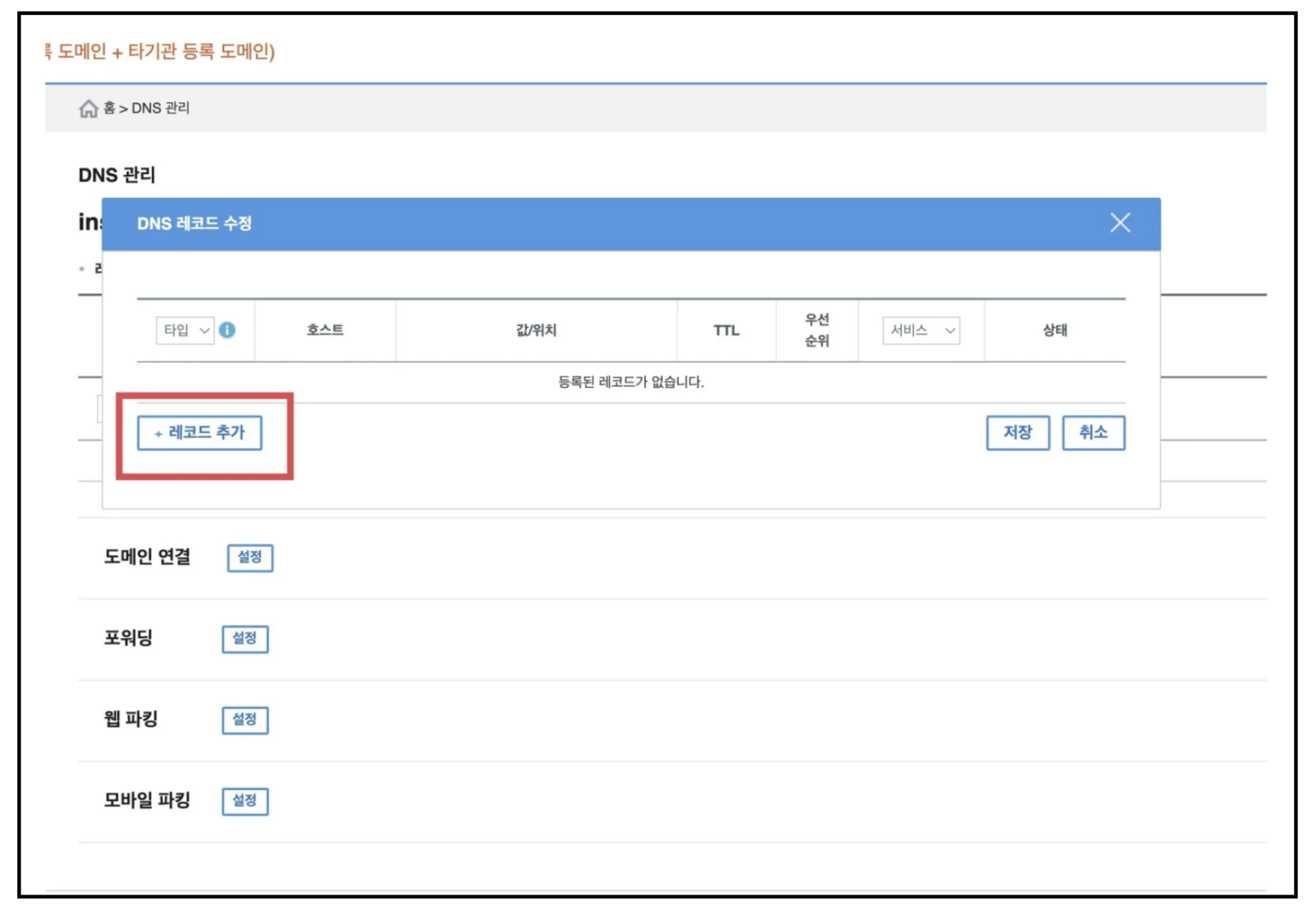1316x909 pixels.
Task: Click the 웹 파킹 label
Action: (131, 719)
